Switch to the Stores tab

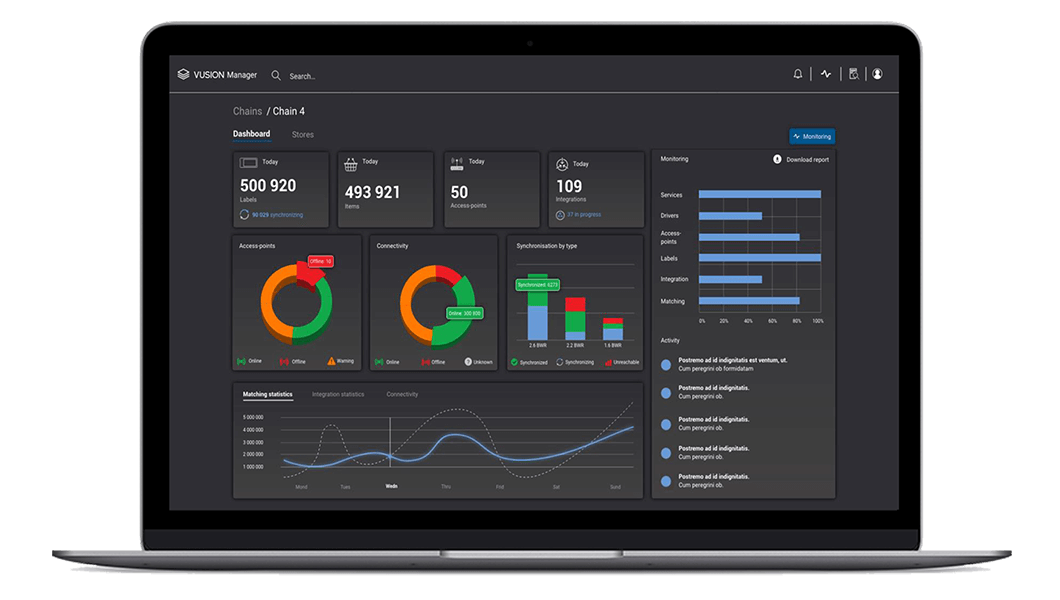click(302, 133)
